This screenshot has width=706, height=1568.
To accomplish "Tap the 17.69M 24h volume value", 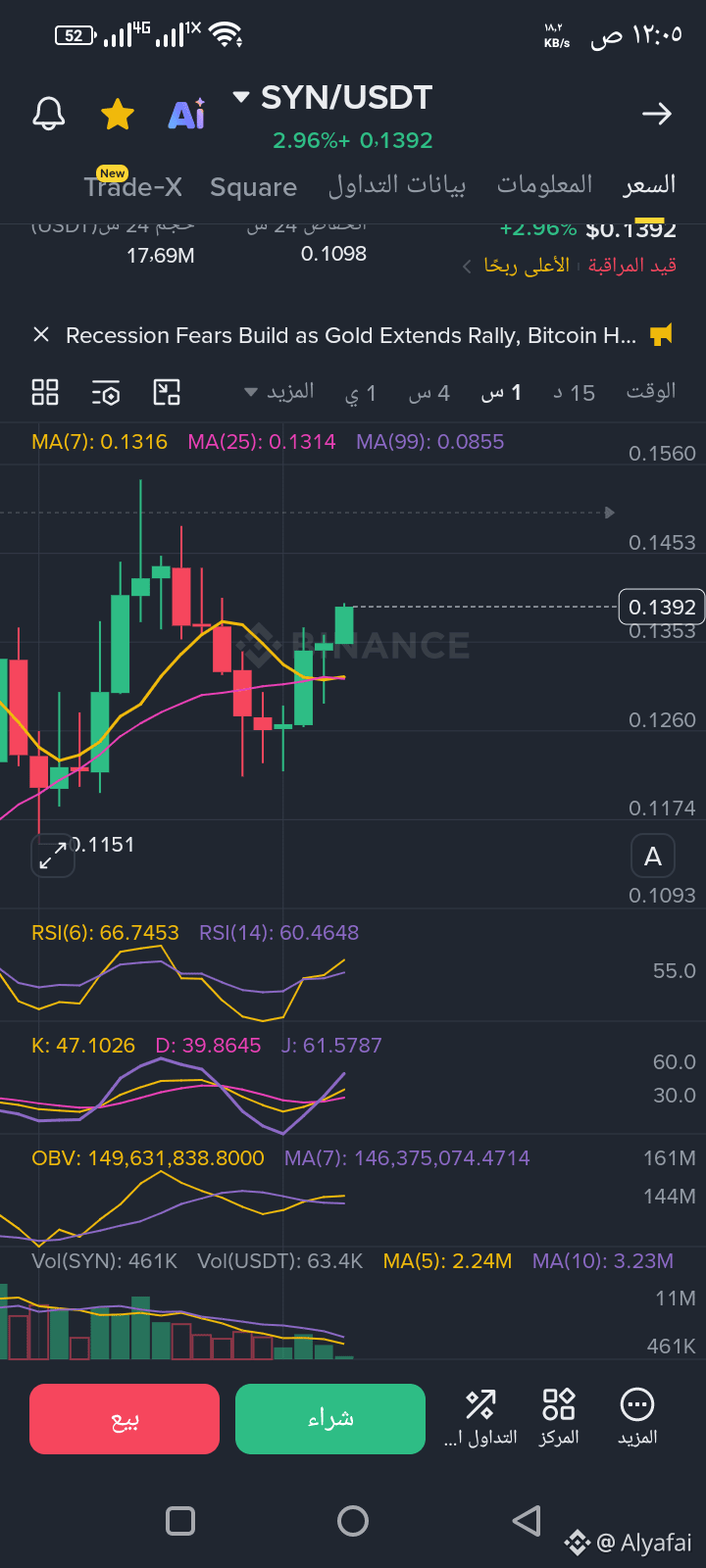I will 161,256.
